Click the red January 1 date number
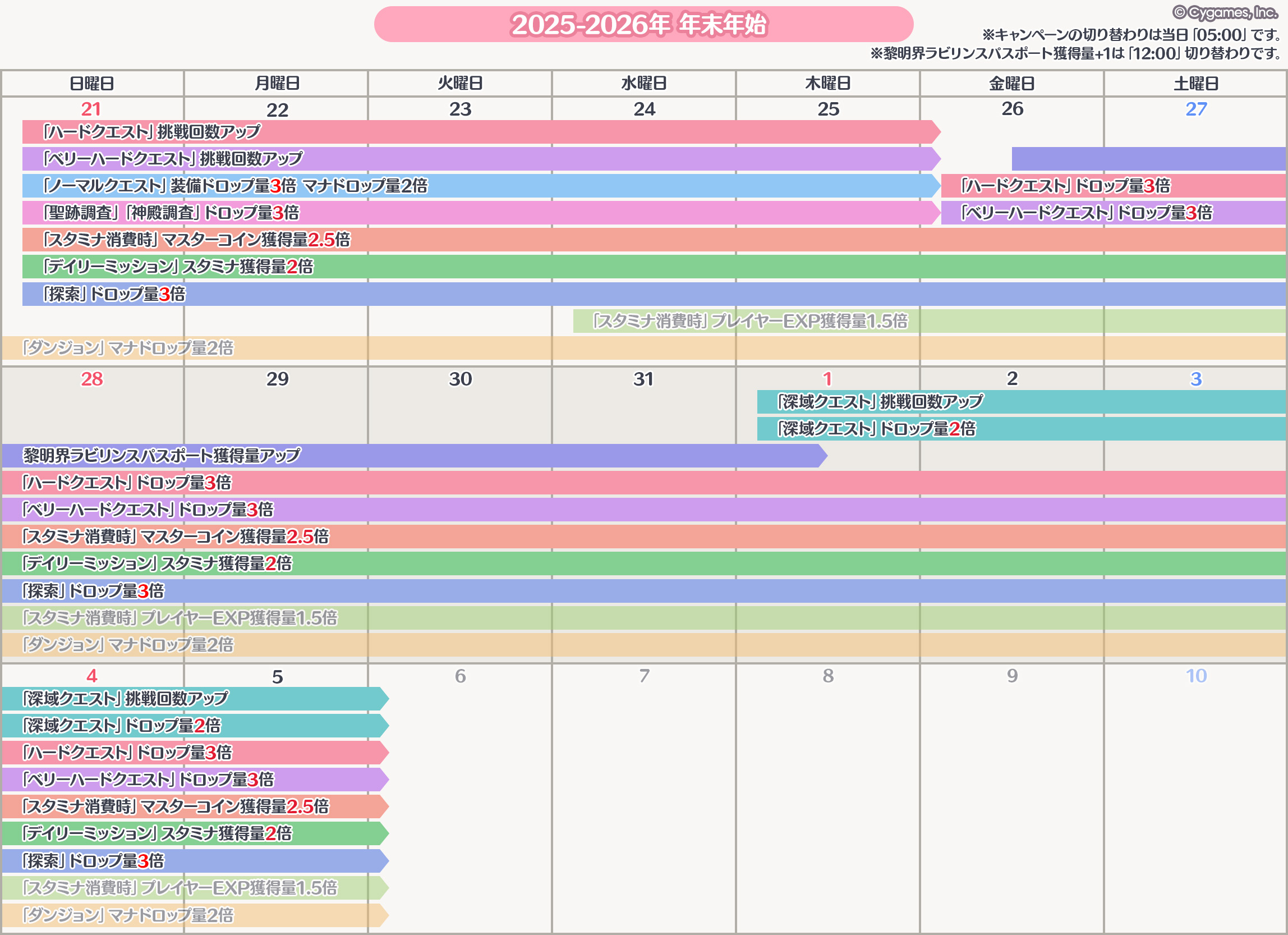The width and height of the screenshot is (1288, 935). click(827, 378)
